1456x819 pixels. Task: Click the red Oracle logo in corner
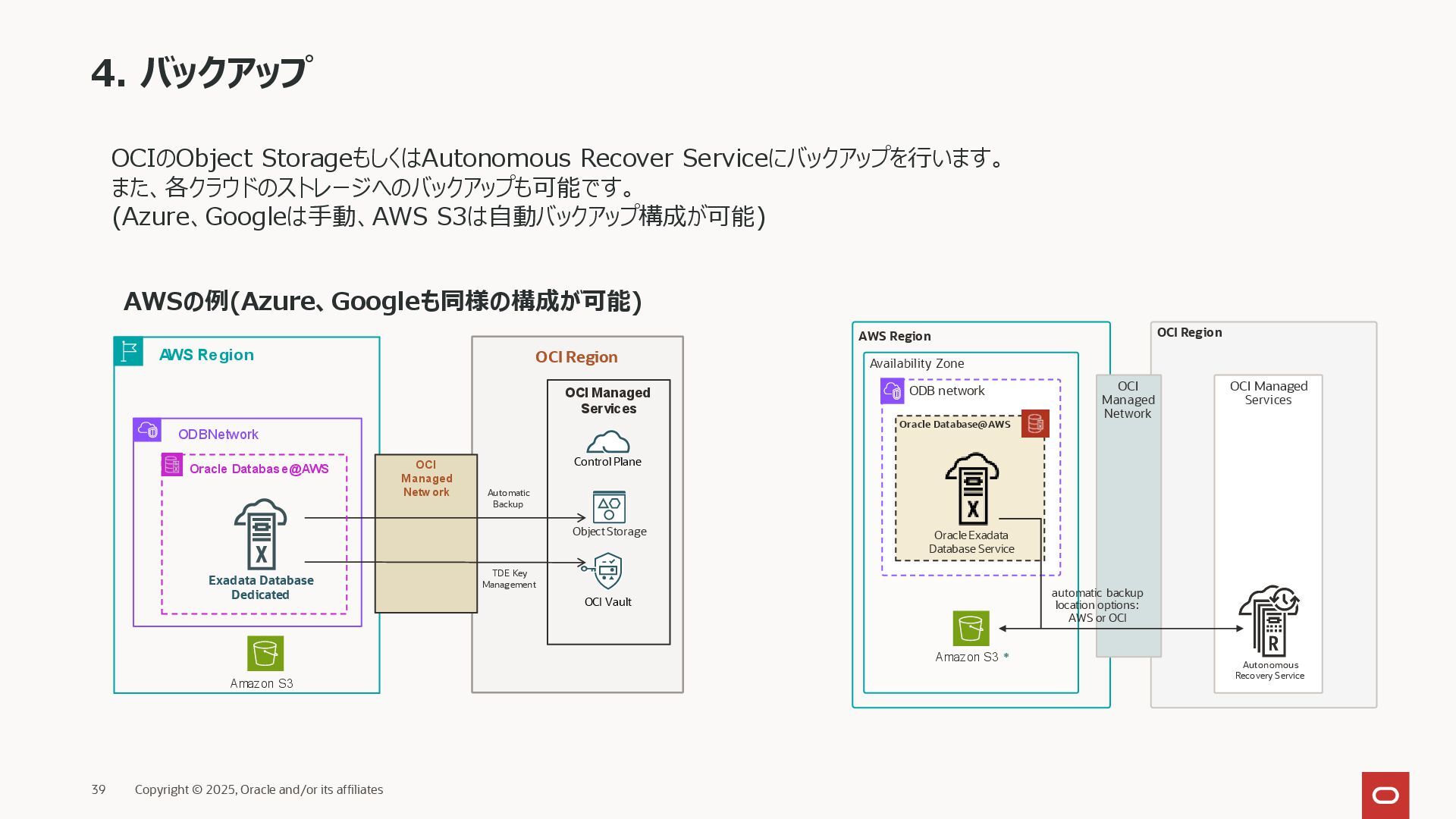(1385, 795)
